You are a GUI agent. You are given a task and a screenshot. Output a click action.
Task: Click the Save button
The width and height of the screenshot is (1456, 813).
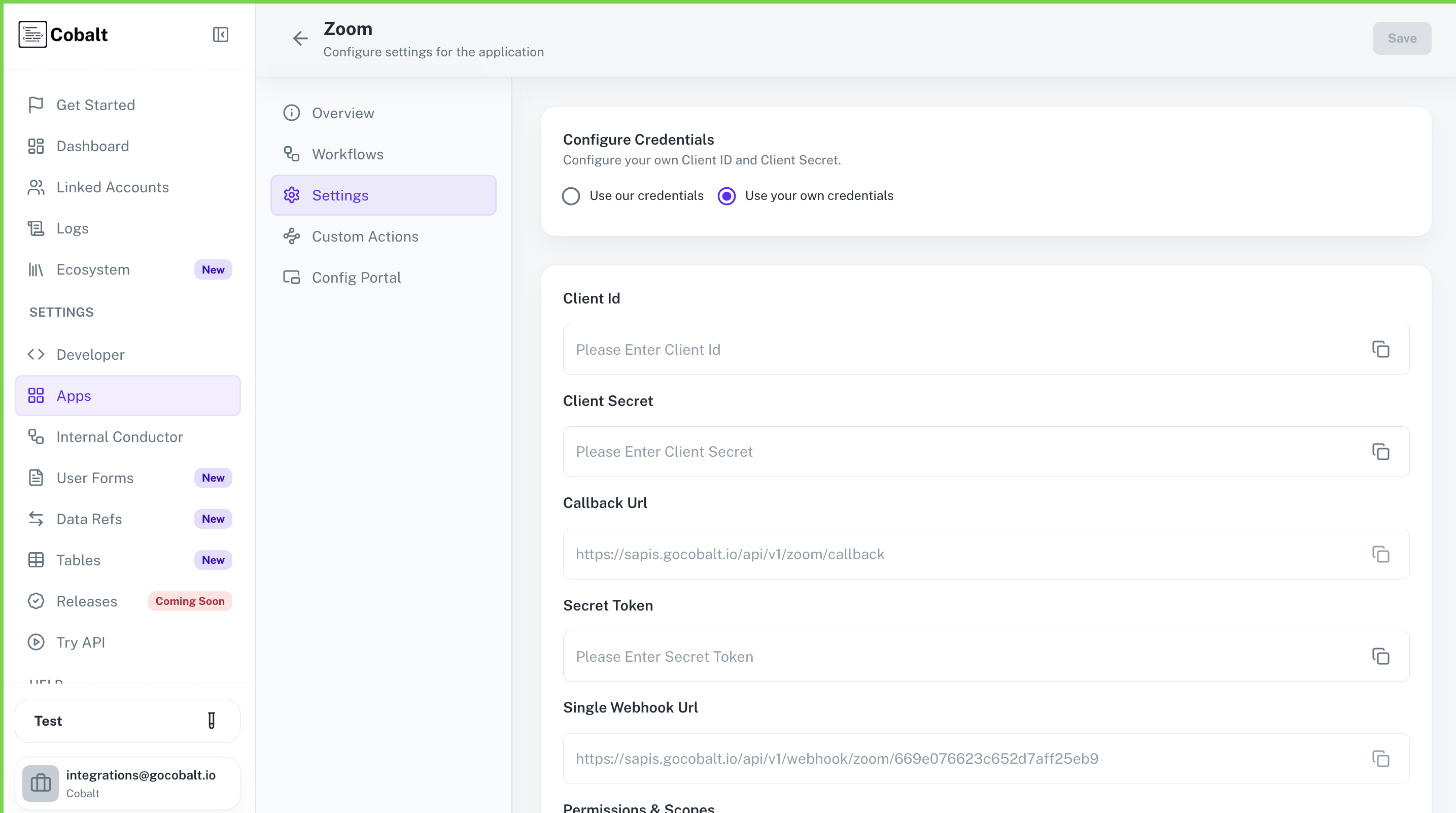[1401, 38]
